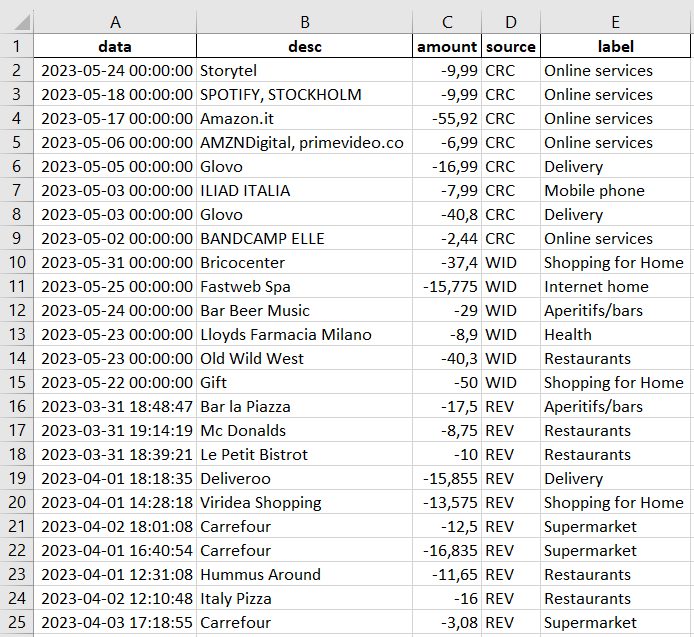This screenshot has height=637, width=694.
Task: Select the Storytel description cell
Action: tap(305, 70)
